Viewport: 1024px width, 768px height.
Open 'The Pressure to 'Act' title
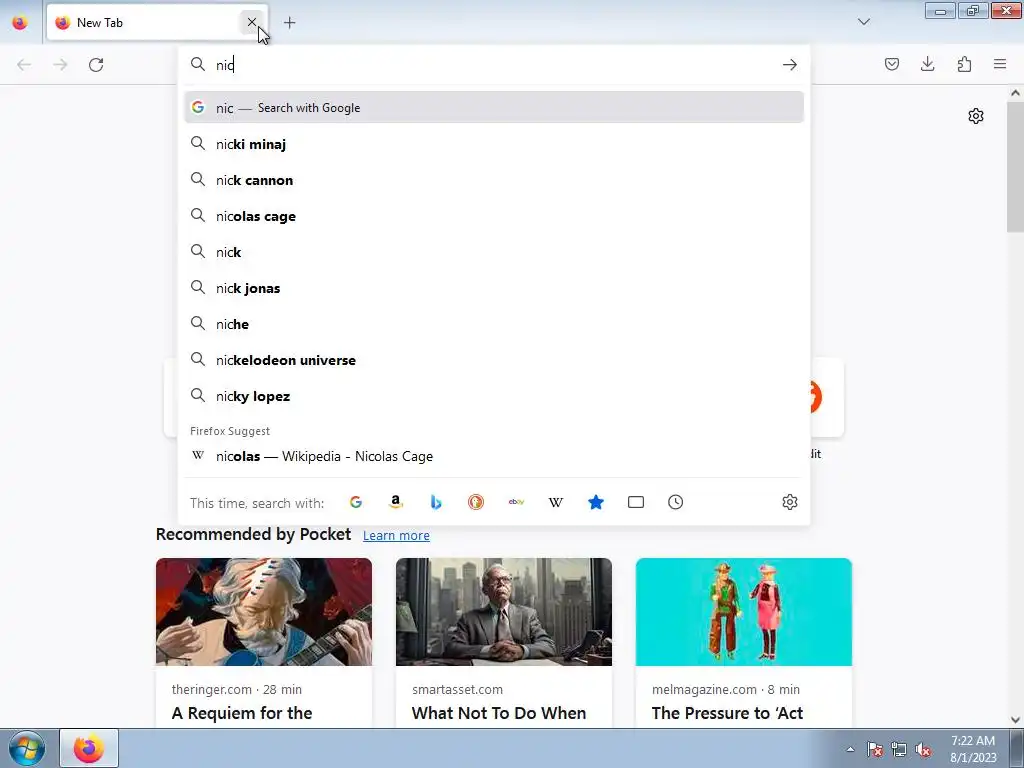click(x=727, y=713)
